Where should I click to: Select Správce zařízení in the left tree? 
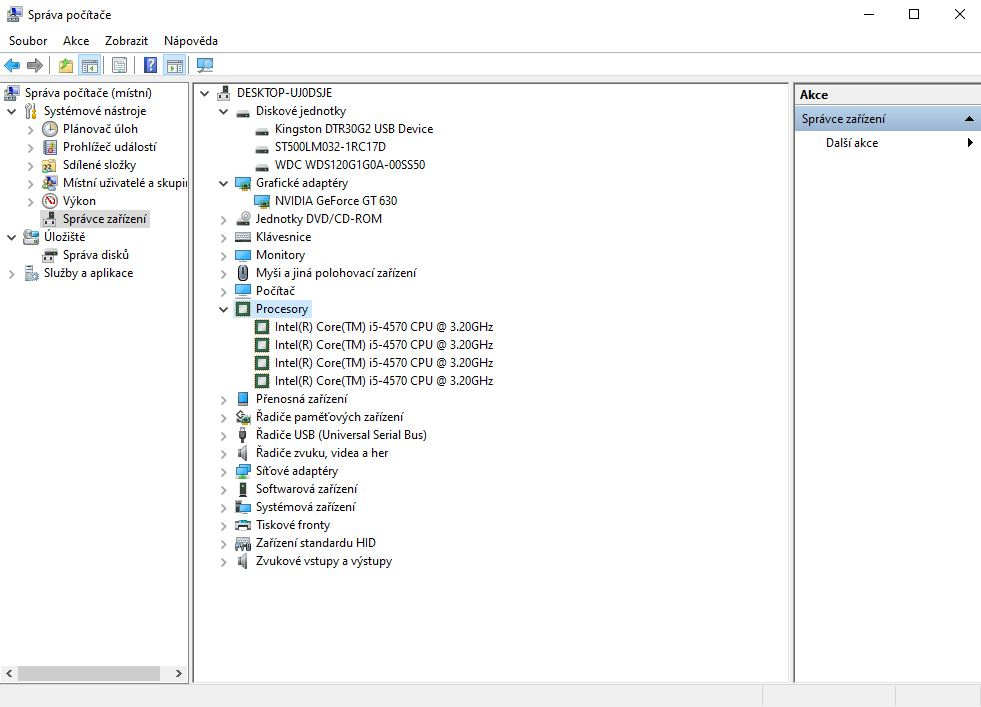[104, 219]
